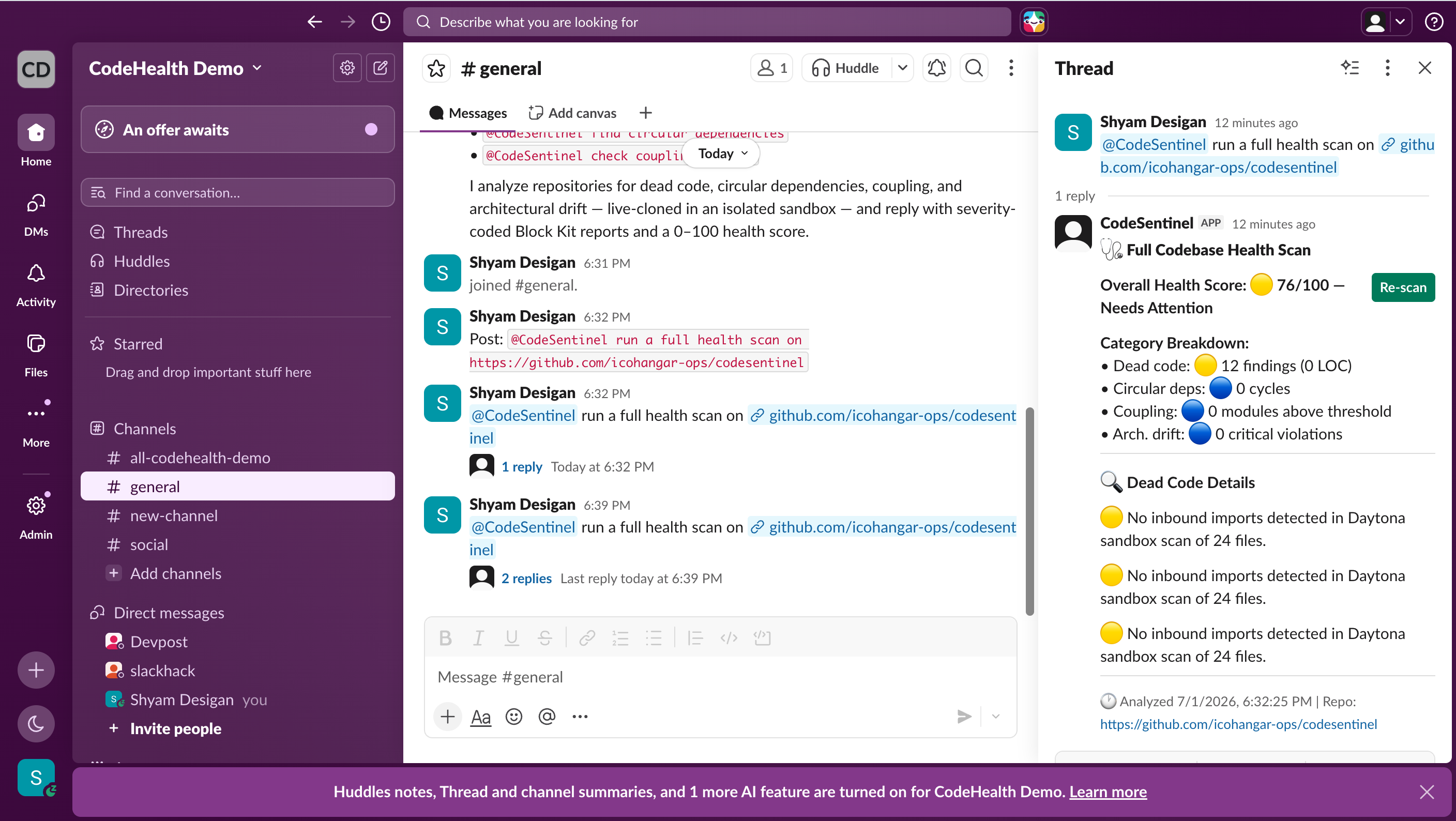This screenshot has width=1456, height=821.
Task: Collapse the Channels section
Action: (145, 428)
